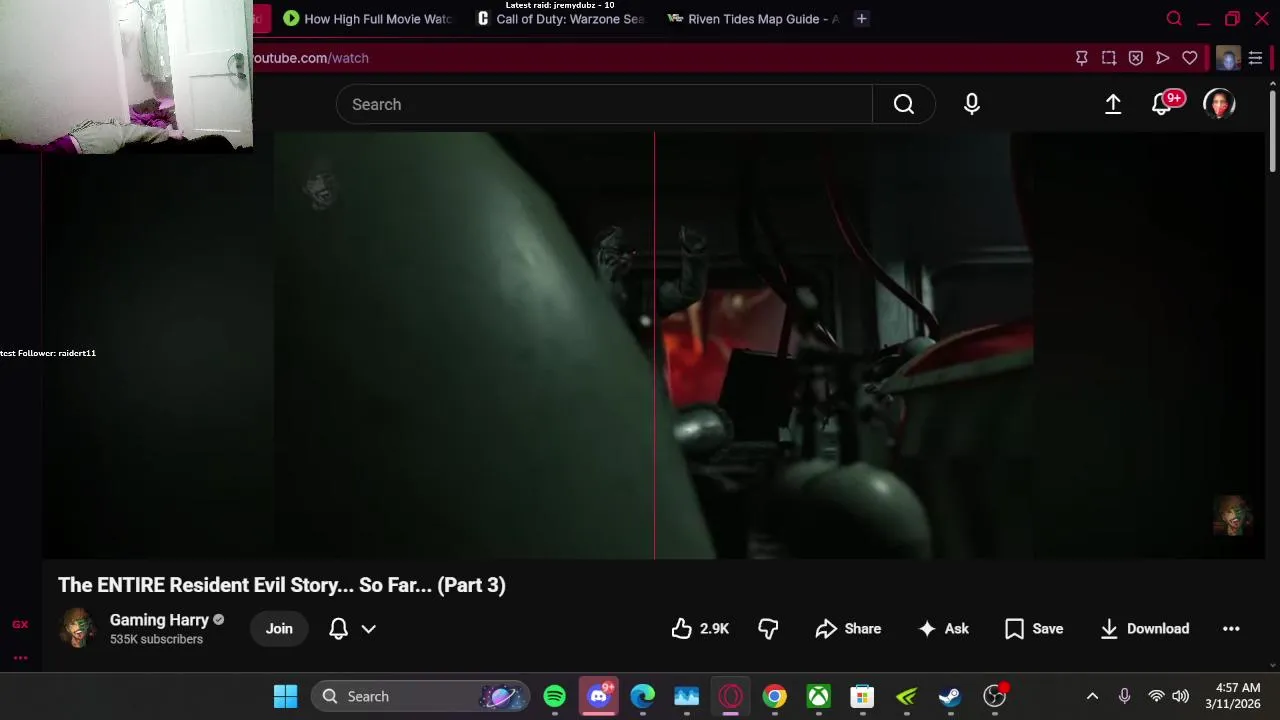This screenshot has width=1280, height=720.
Task: Share the Resident Evil video
Action: [x=848, y=628]
